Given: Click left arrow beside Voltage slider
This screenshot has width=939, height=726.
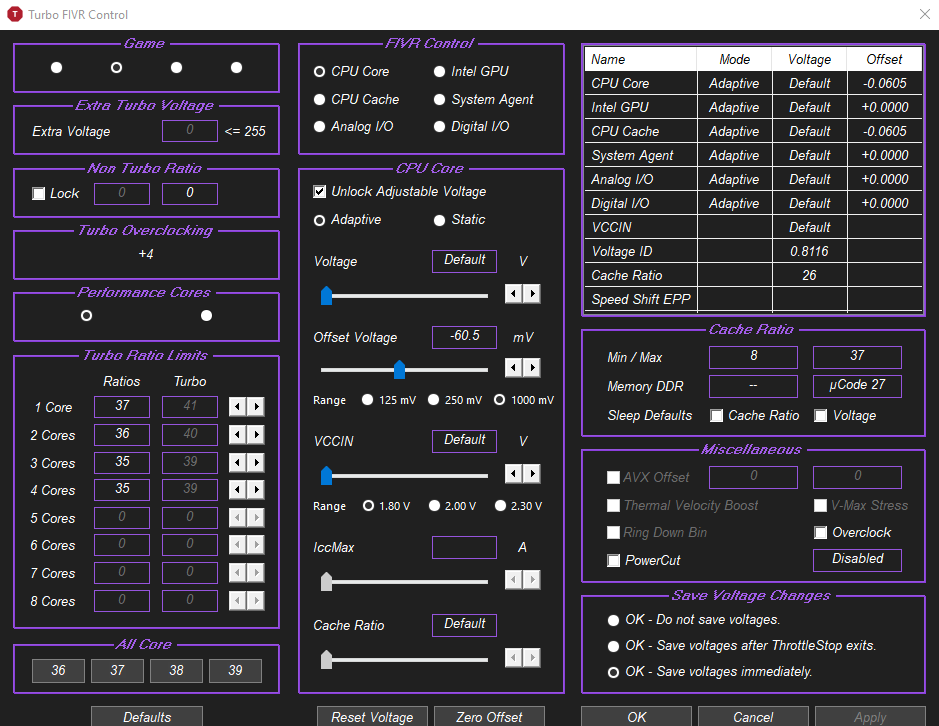Looking at the screenshot, I should click(513, 294).
